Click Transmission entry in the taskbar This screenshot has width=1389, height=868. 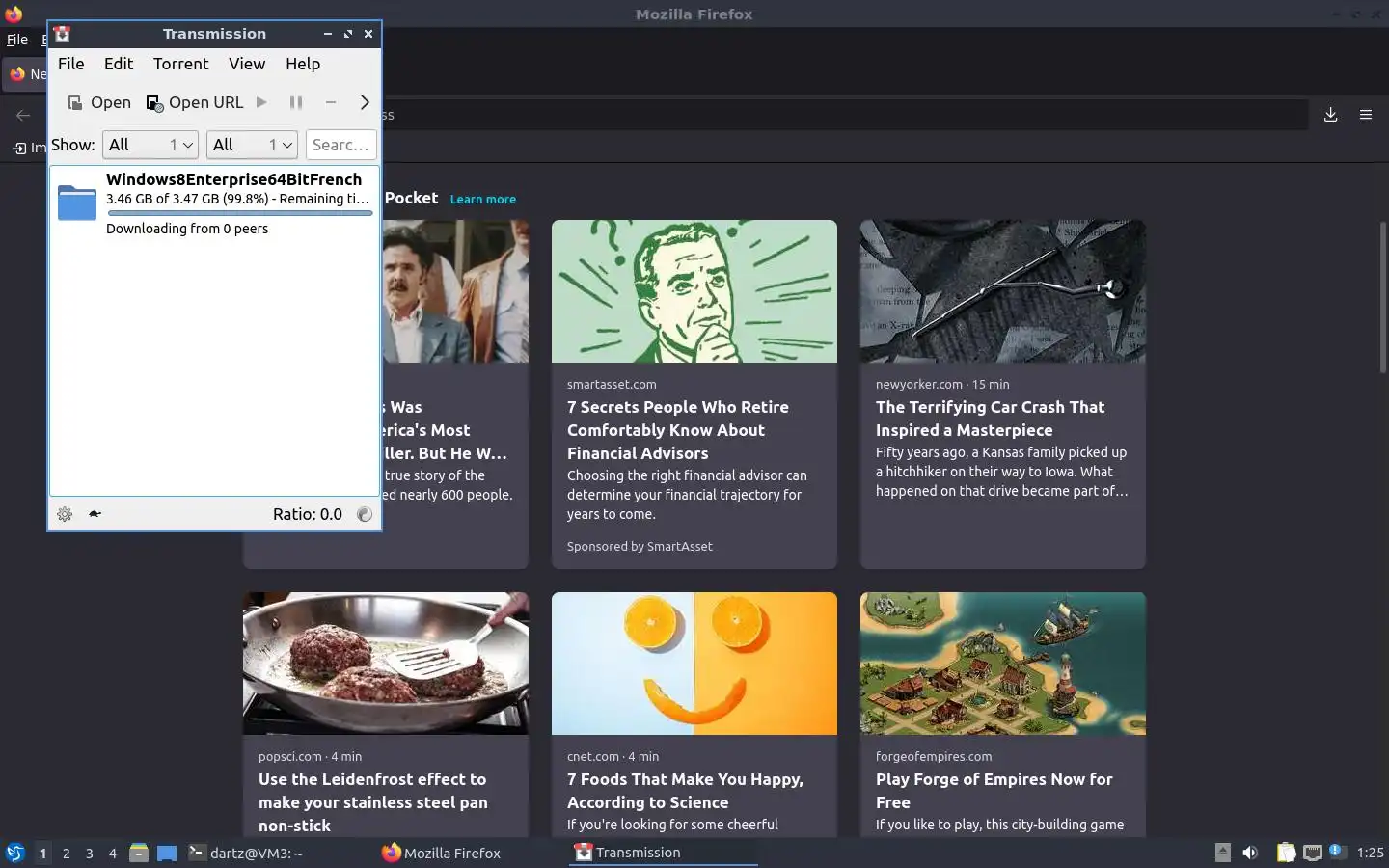click(664, 853)
